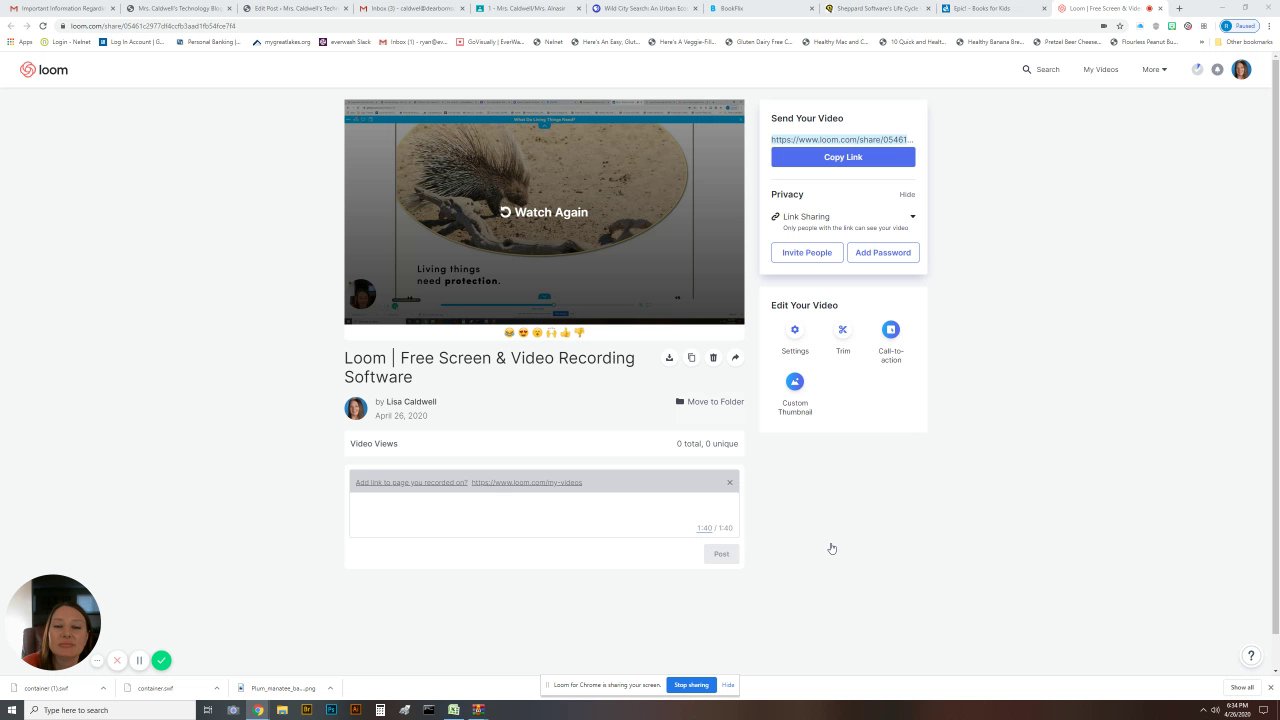Open author Lisa Caldwell's name link
The image size is (1280, 720).
click(x=411, y=402)
